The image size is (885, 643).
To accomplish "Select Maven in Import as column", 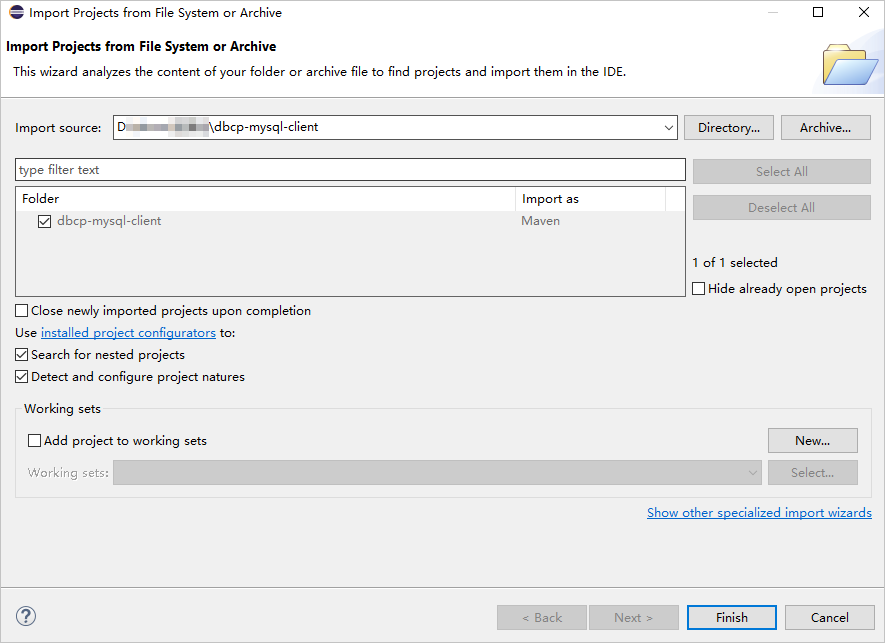I will pyautogui.click(x=541, y=221).
